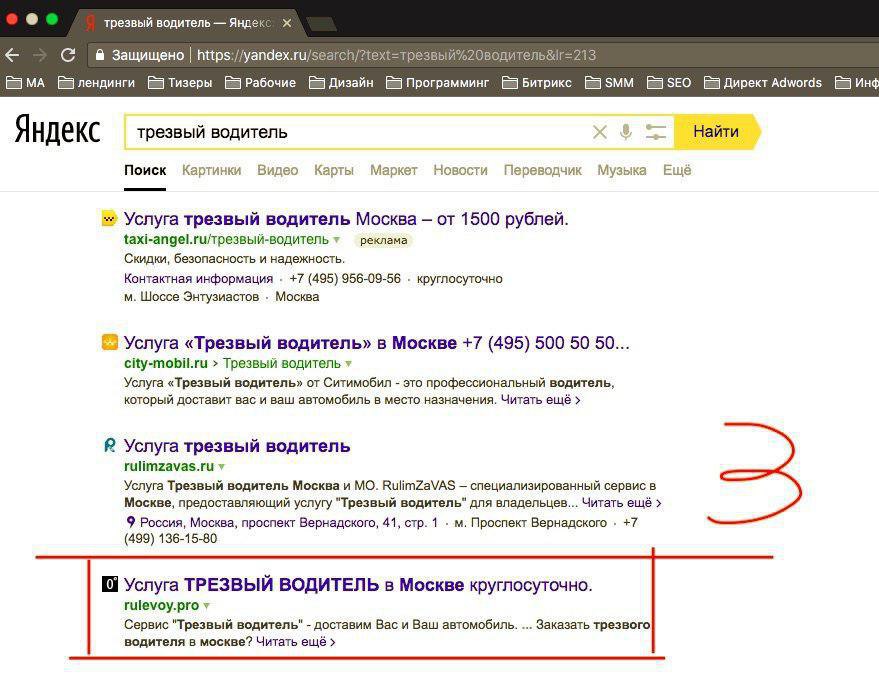Open the 'Трезвый водитель' breadcrumb link

[282, 363]
